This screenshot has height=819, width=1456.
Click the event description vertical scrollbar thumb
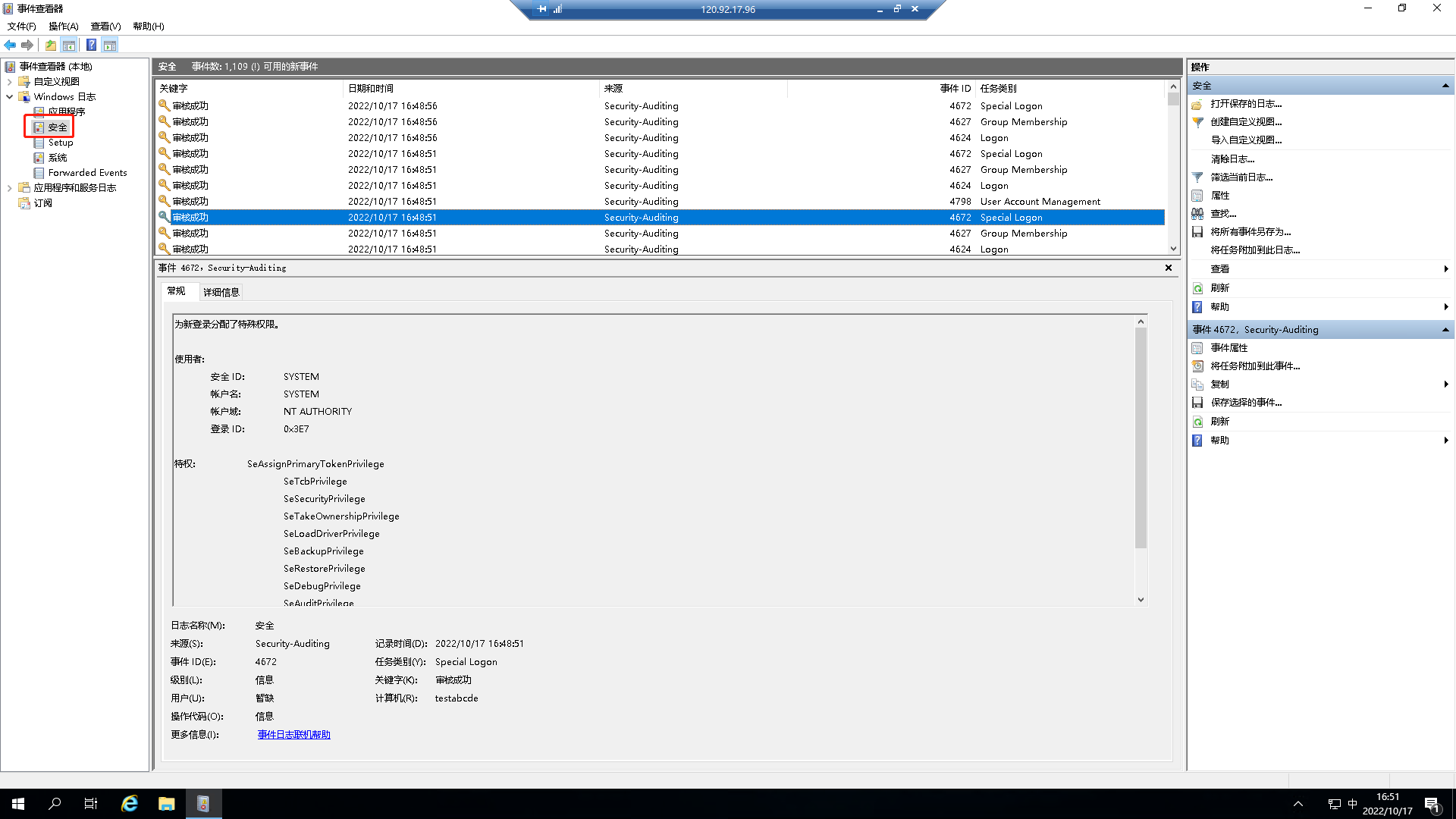point(1141,438)
